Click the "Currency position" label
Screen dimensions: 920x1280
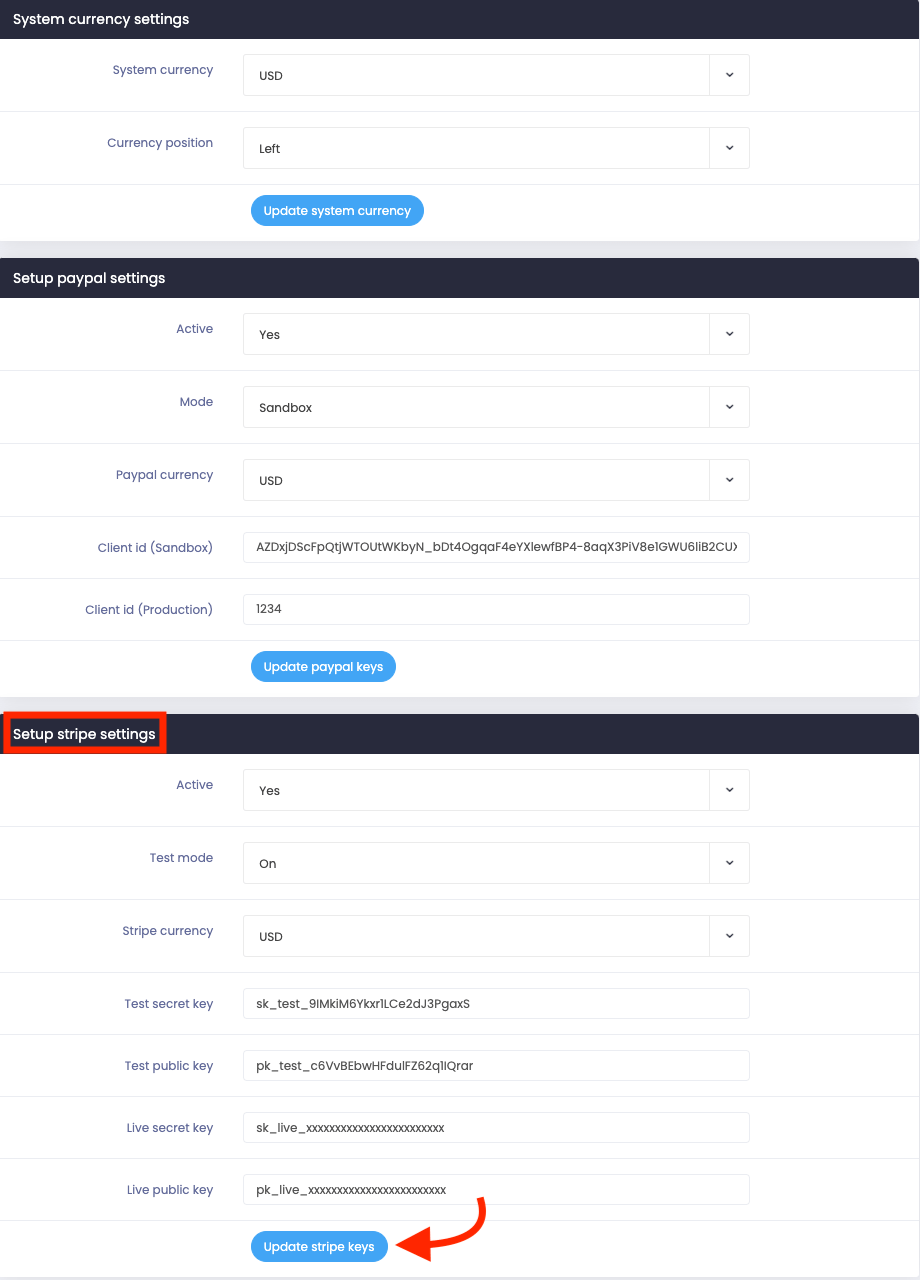(x=160, y=143)
